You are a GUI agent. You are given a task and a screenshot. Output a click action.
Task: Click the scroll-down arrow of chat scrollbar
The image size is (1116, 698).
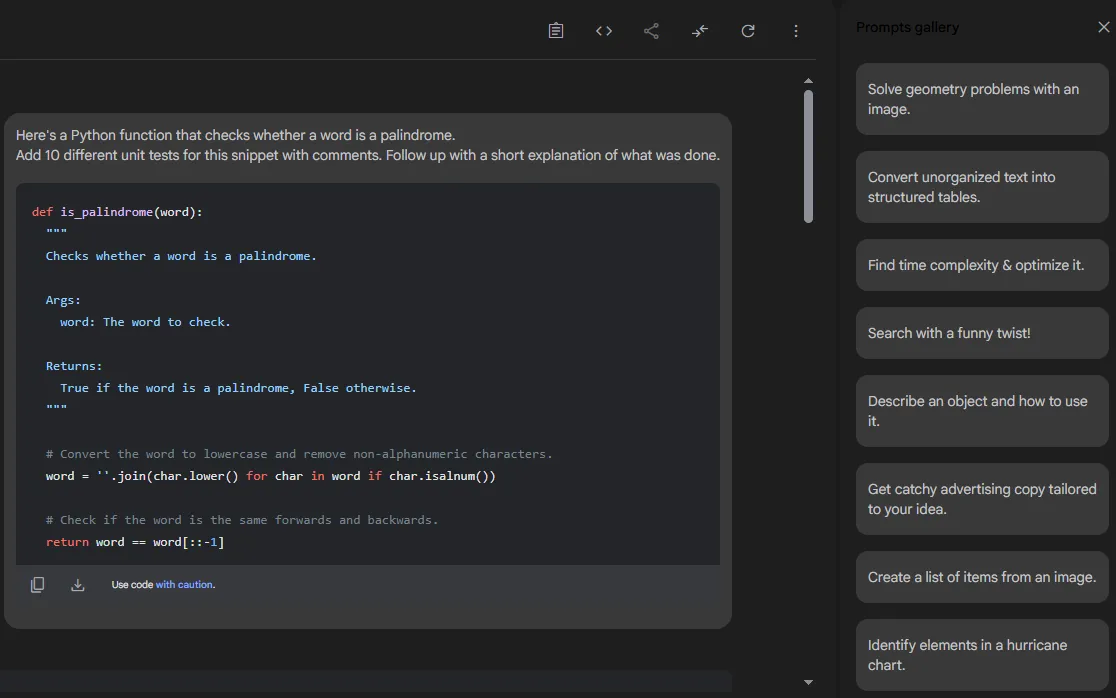coord(808,682)
